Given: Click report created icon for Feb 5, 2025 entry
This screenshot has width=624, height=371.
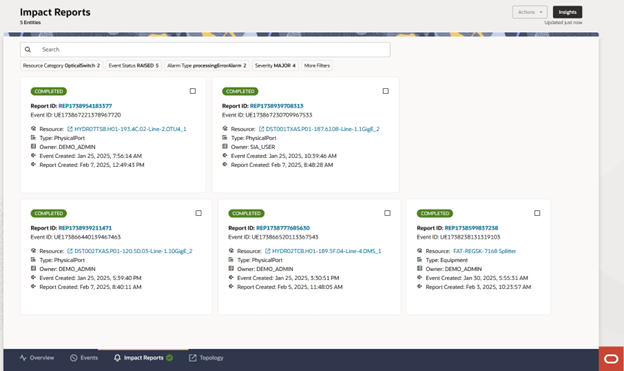Looking at the screenshot, I should (231, 287).
